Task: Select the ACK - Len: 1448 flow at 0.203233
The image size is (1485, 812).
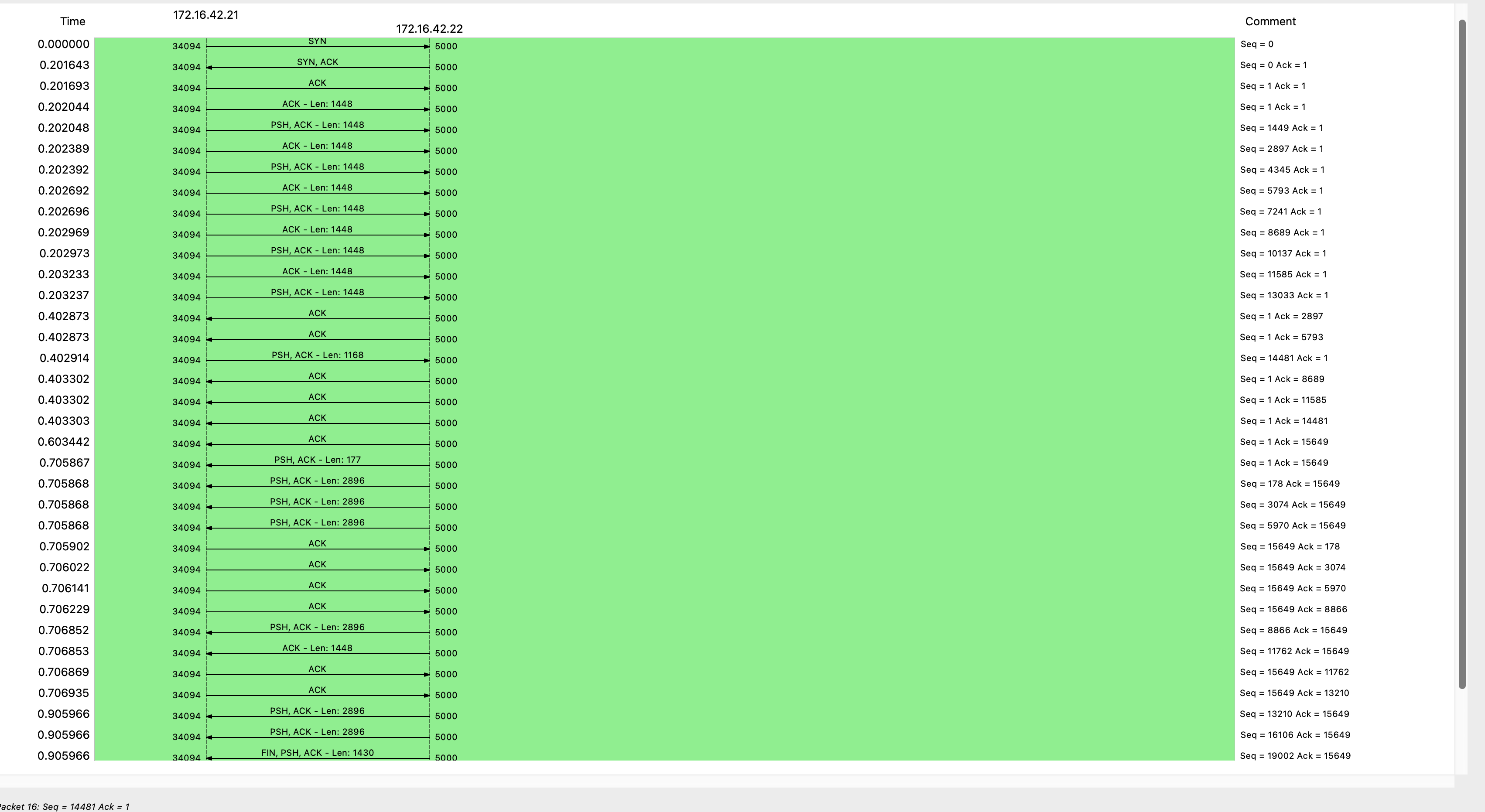Action: point(317,274)
